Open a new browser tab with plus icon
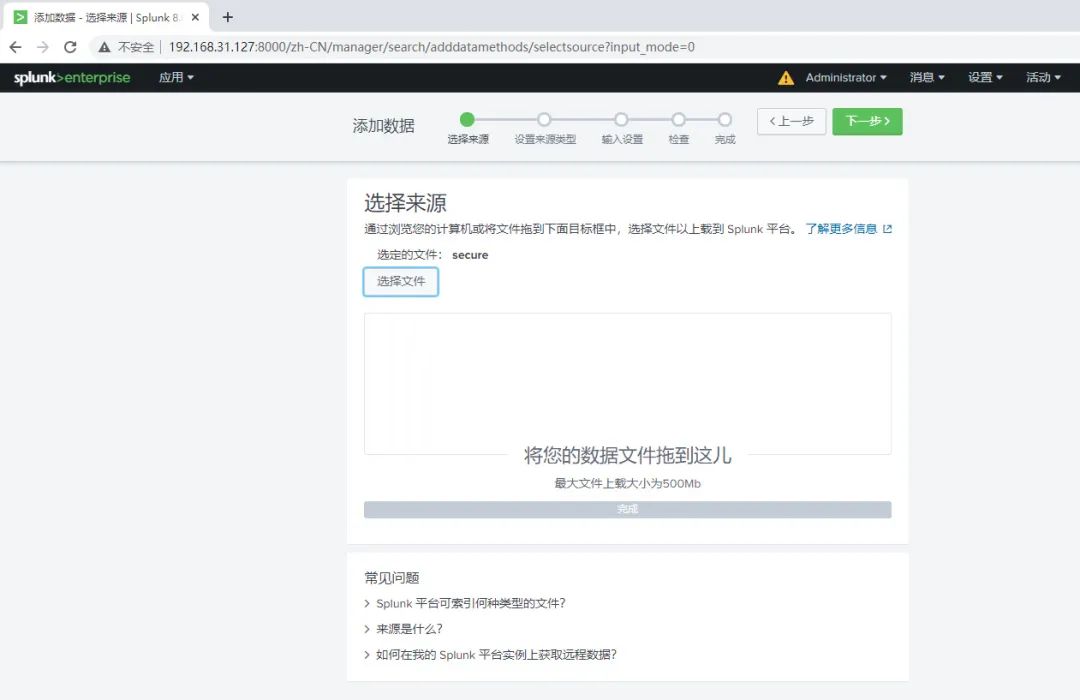 228,17
